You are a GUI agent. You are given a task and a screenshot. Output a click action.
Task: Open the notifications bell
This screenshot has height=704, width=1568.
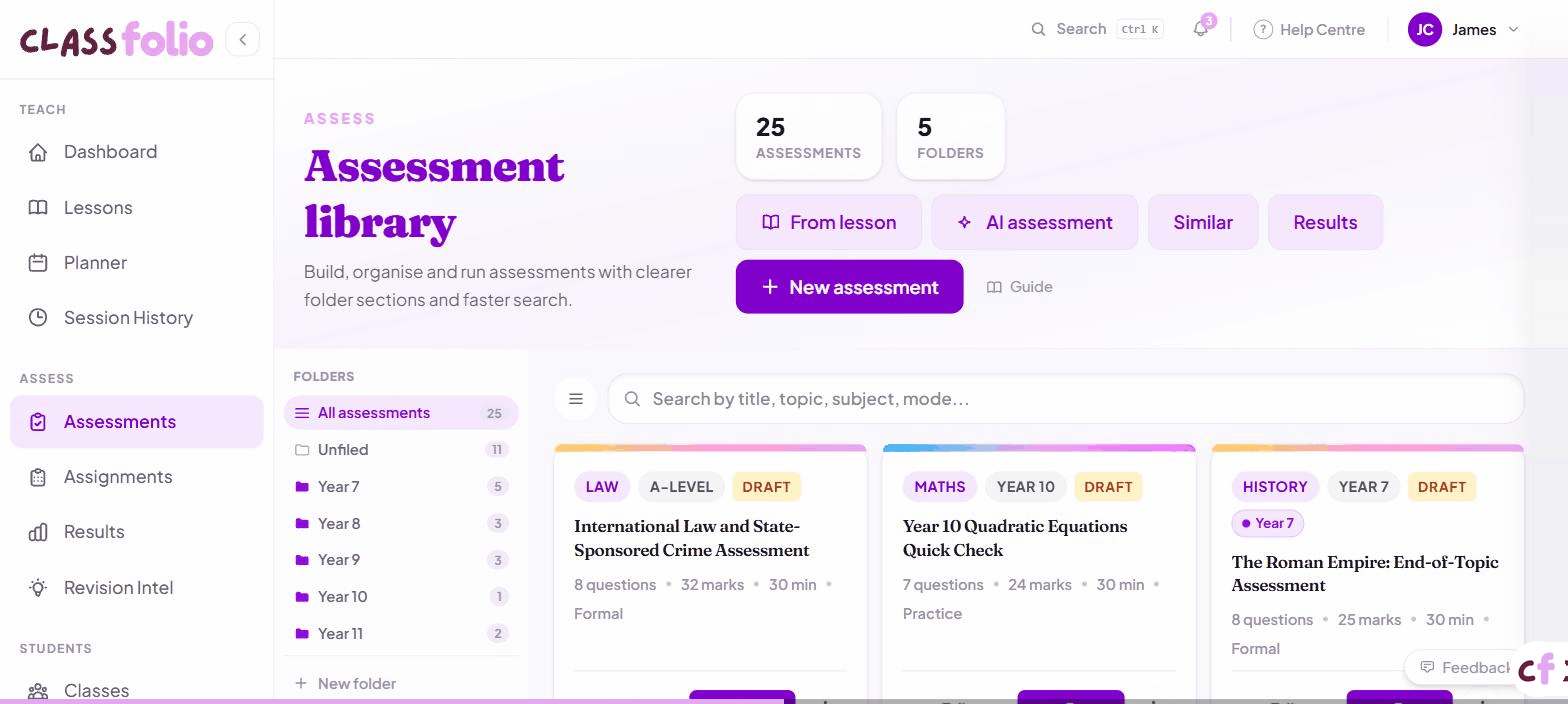[x=1201, y=29]
